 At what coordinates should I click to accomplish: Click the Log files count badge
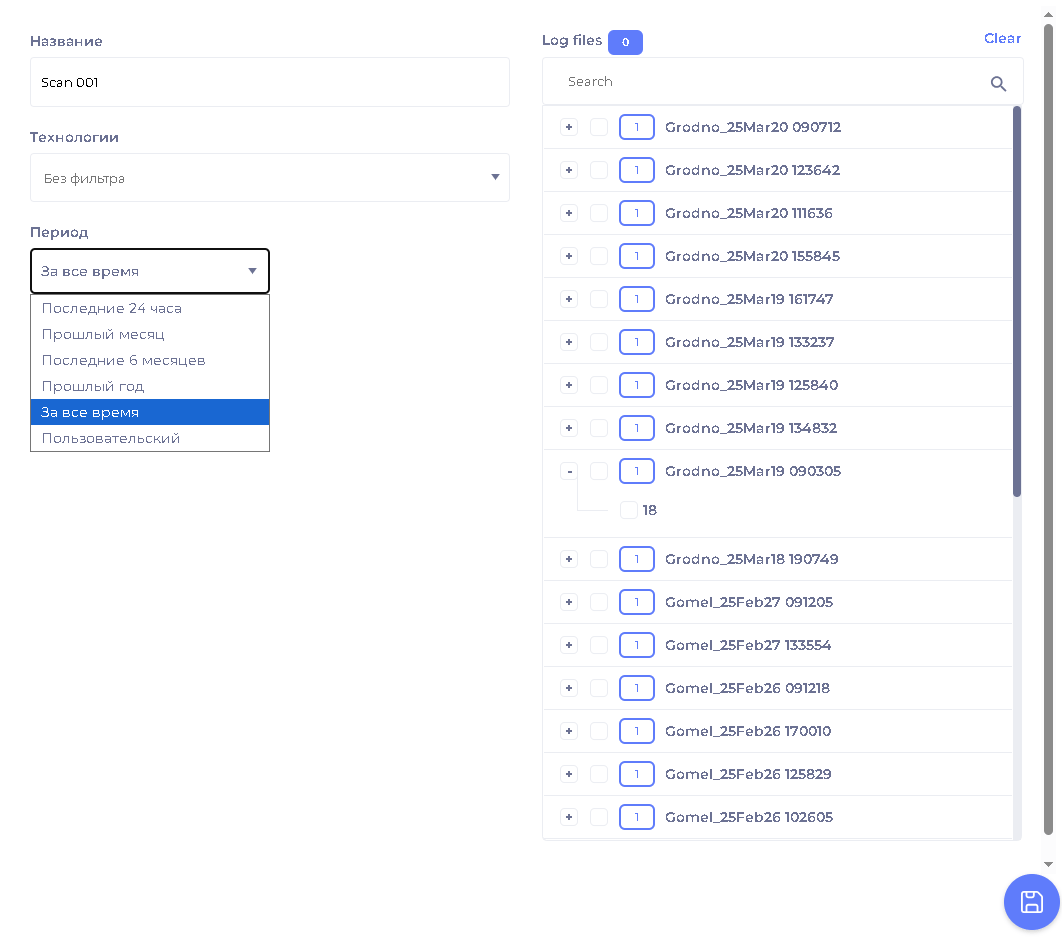pos(625,42)
